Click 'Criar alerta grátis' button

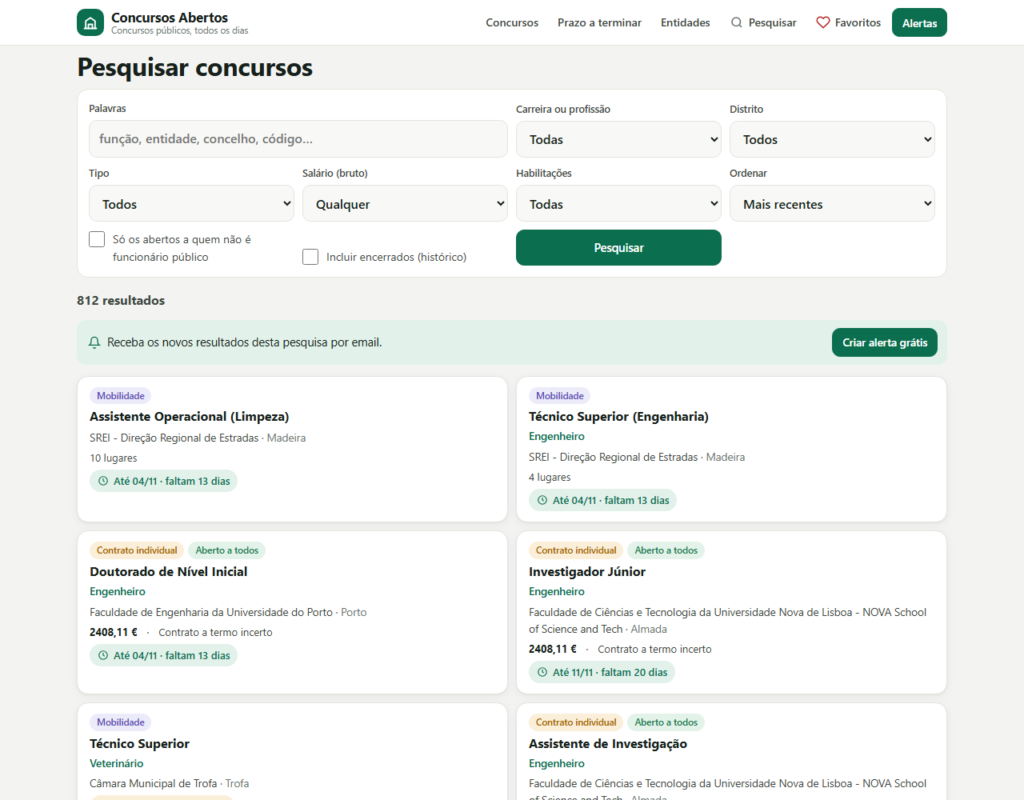(884, 343)
